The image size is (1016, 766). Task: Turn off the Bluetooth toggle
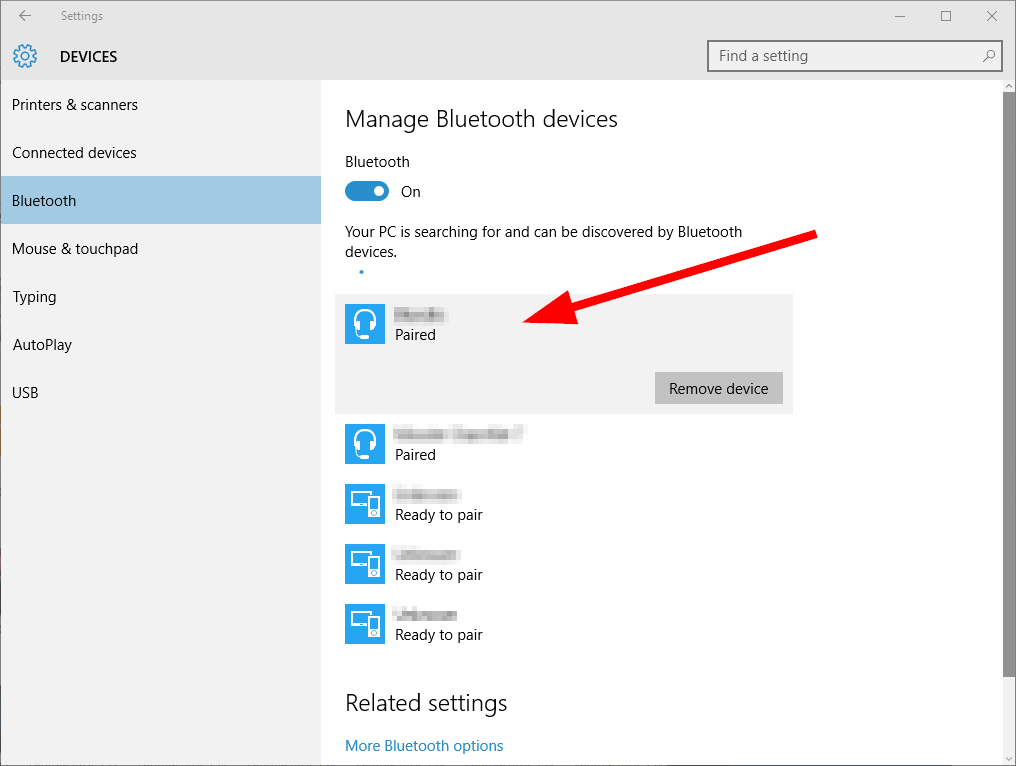367,191
